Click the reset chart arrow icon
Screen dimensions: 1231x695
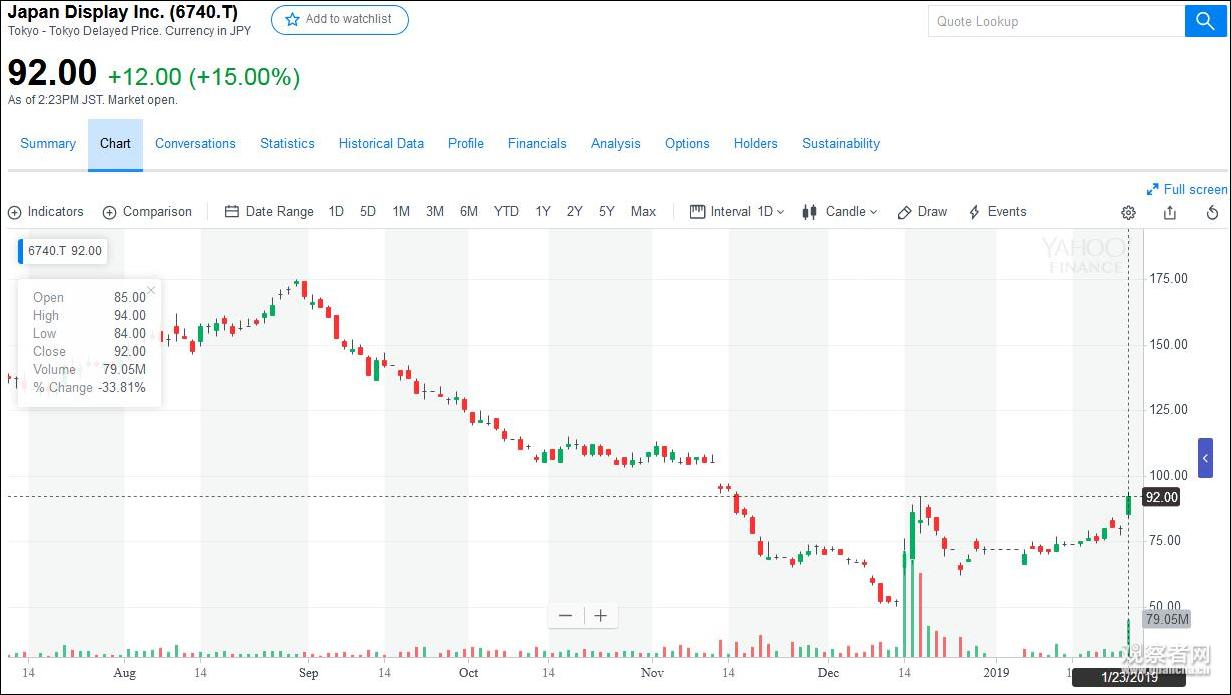[x=1212, y=212]
